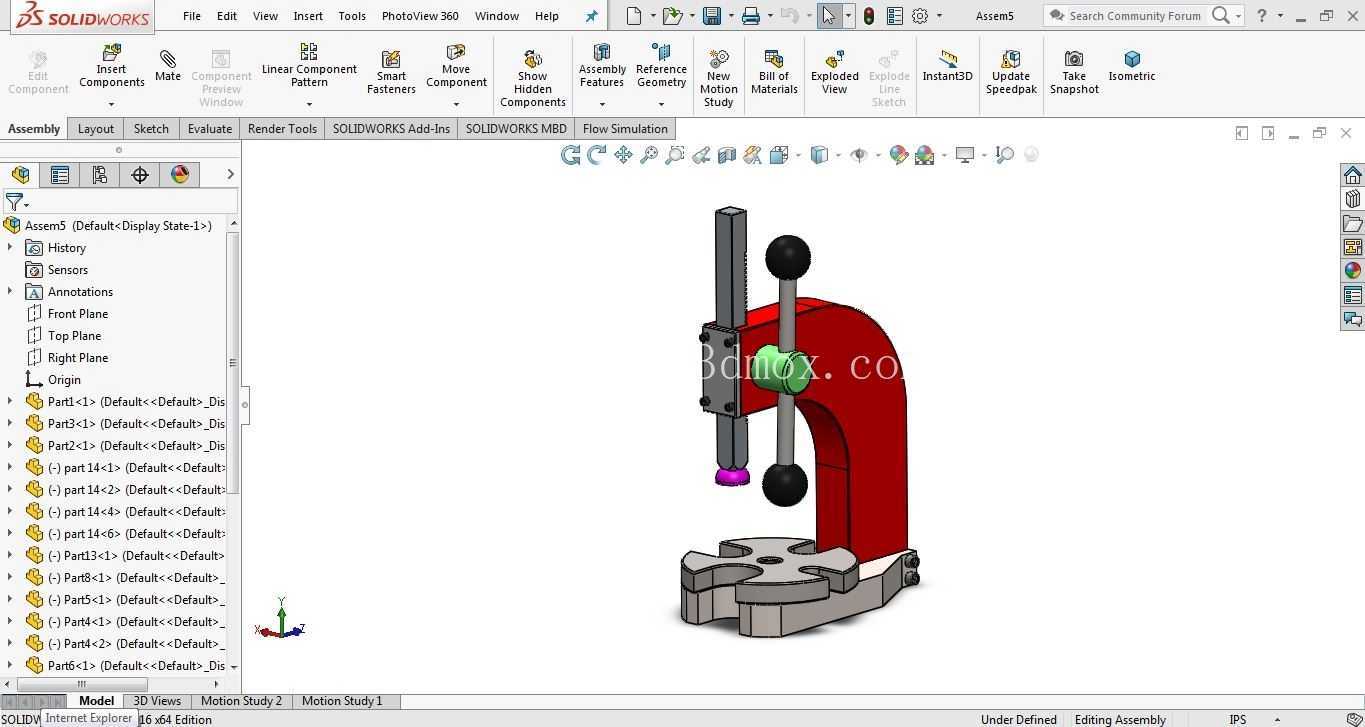Expand the History tree node
The height and width of the screenshot is (727, 1365).
[x=10, y=248]
